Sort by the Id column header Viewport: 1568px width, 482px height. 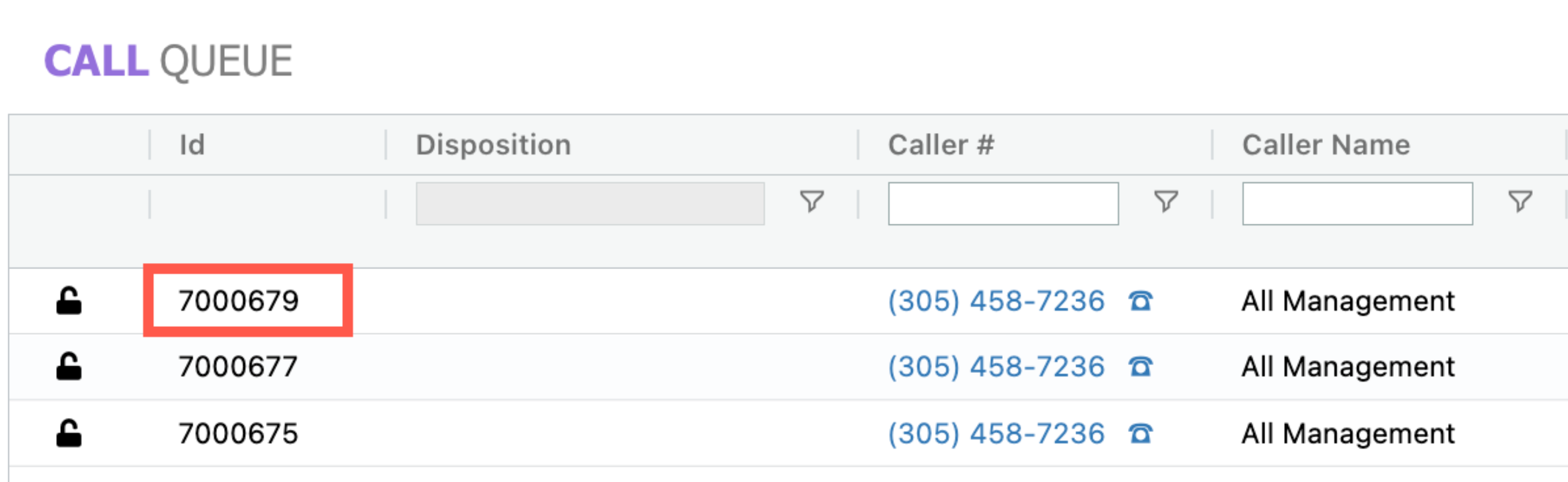pyautogui.click(x=192, y=145)
